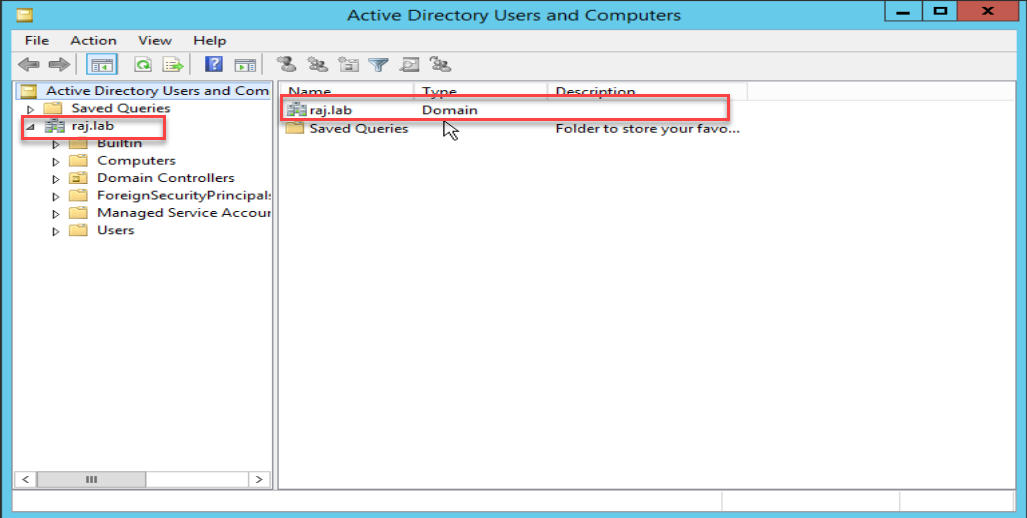The image size is (1027, 518).
Task: Minimize the Active Directory window
Action: [904, 11]
